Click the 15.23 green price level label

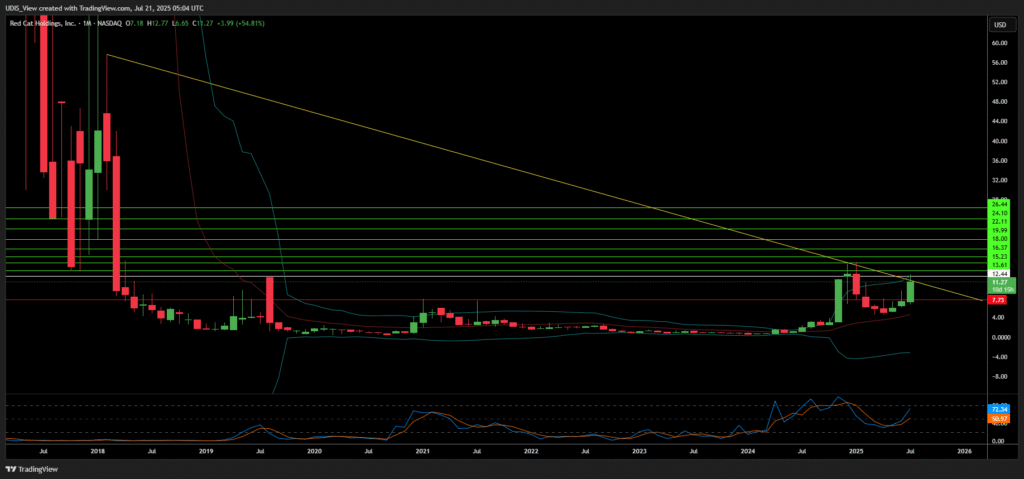(x=997, y=257)
